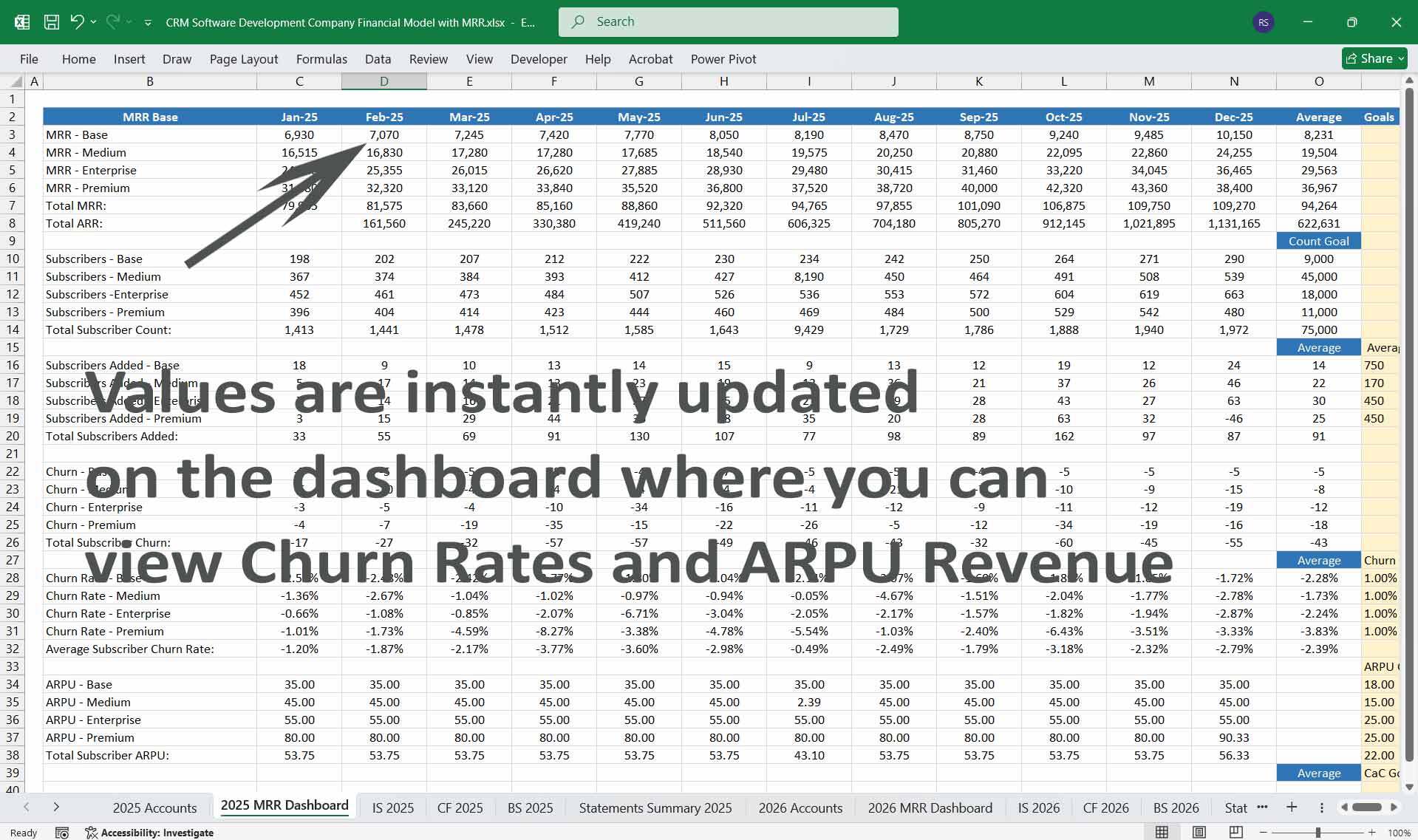The image size is (1418, 840).
Task: Restore down the Excel window
Action: 1352,22
